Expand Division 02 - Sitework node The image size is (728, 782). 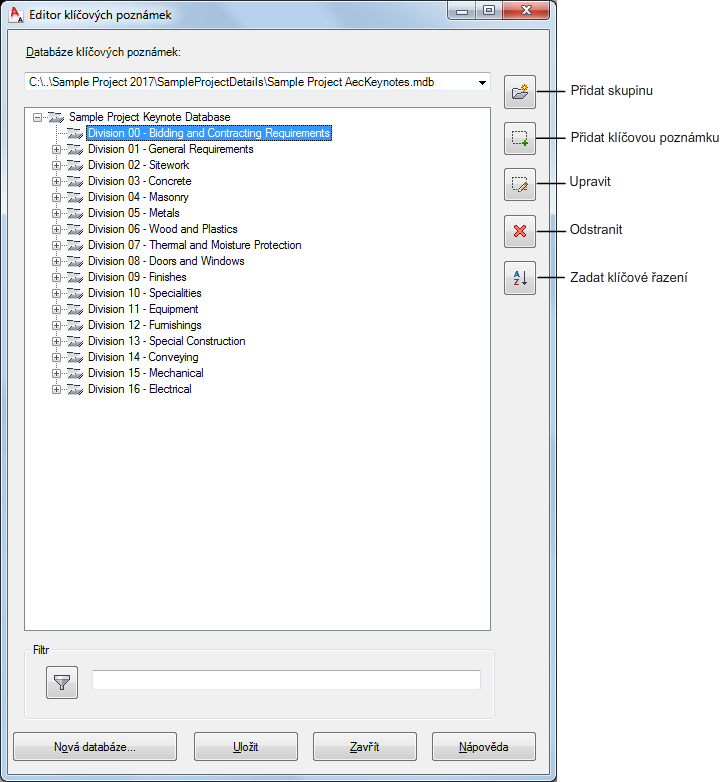point(56,166)
